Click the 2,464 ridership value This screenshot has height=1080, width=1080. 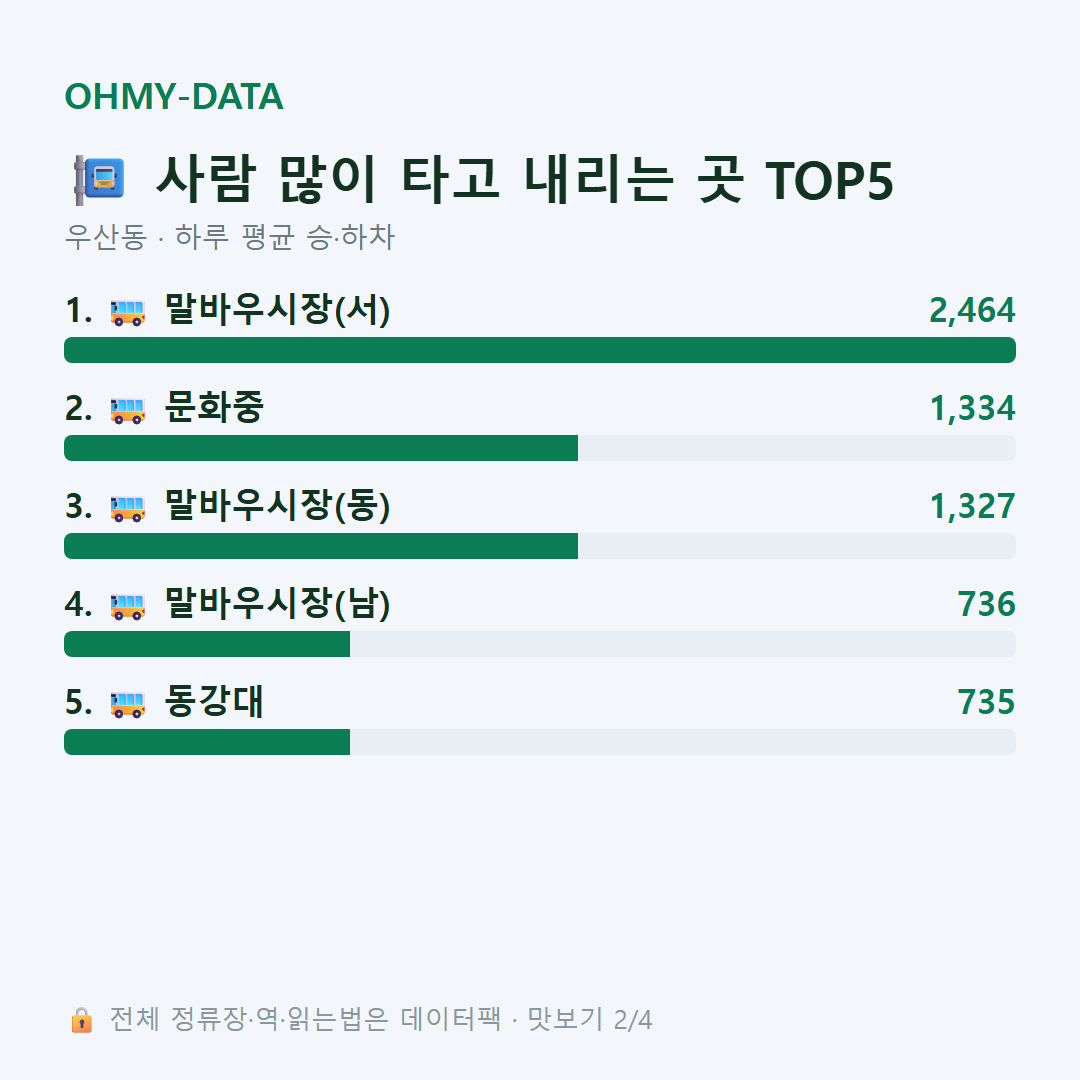972,310
